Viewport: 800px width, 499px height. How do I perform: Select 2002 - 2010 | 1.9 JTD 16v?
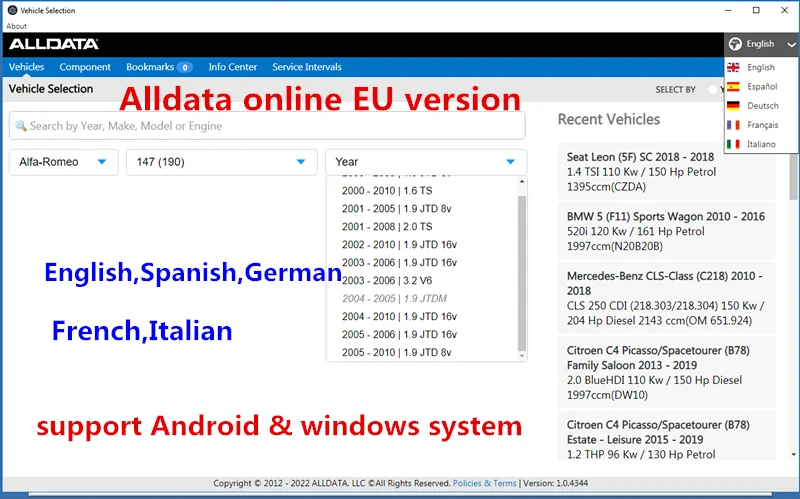399,244
